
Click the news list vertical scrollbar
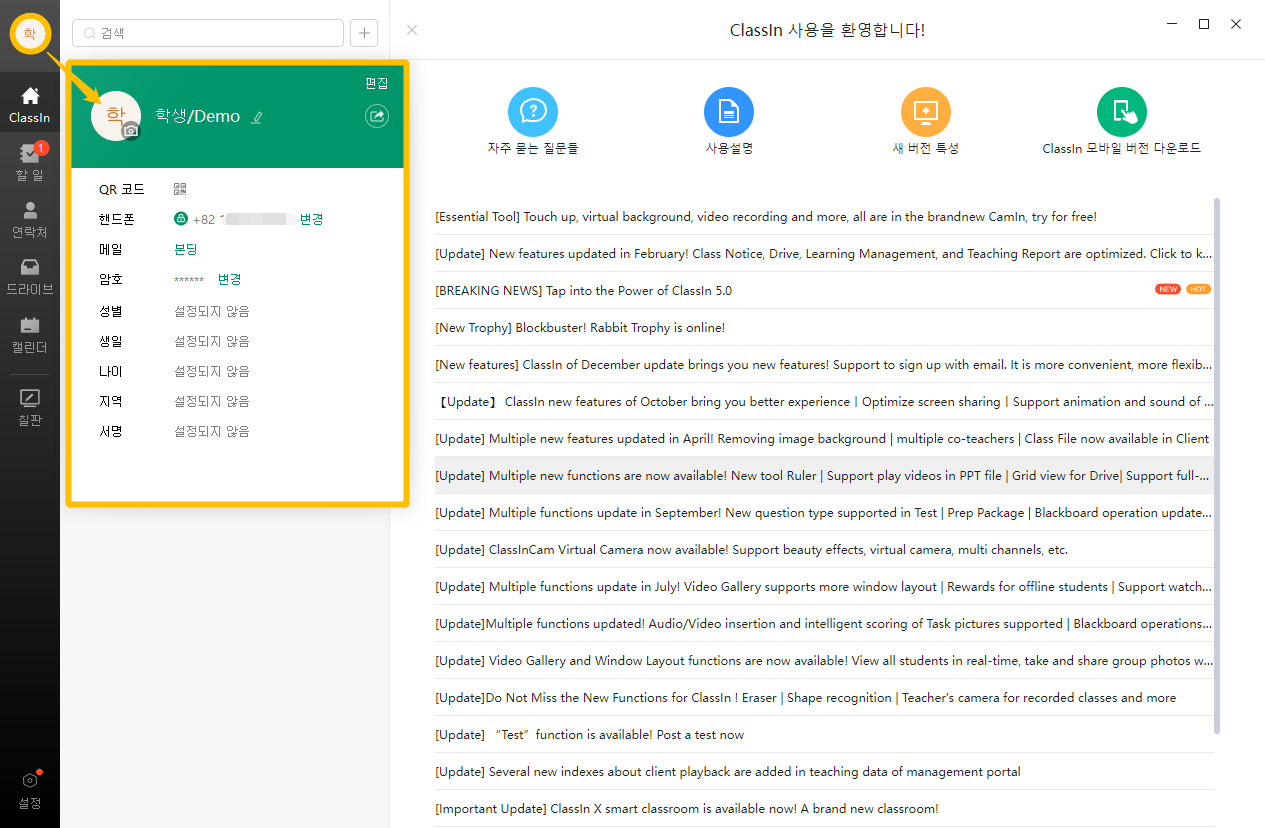1217,466
